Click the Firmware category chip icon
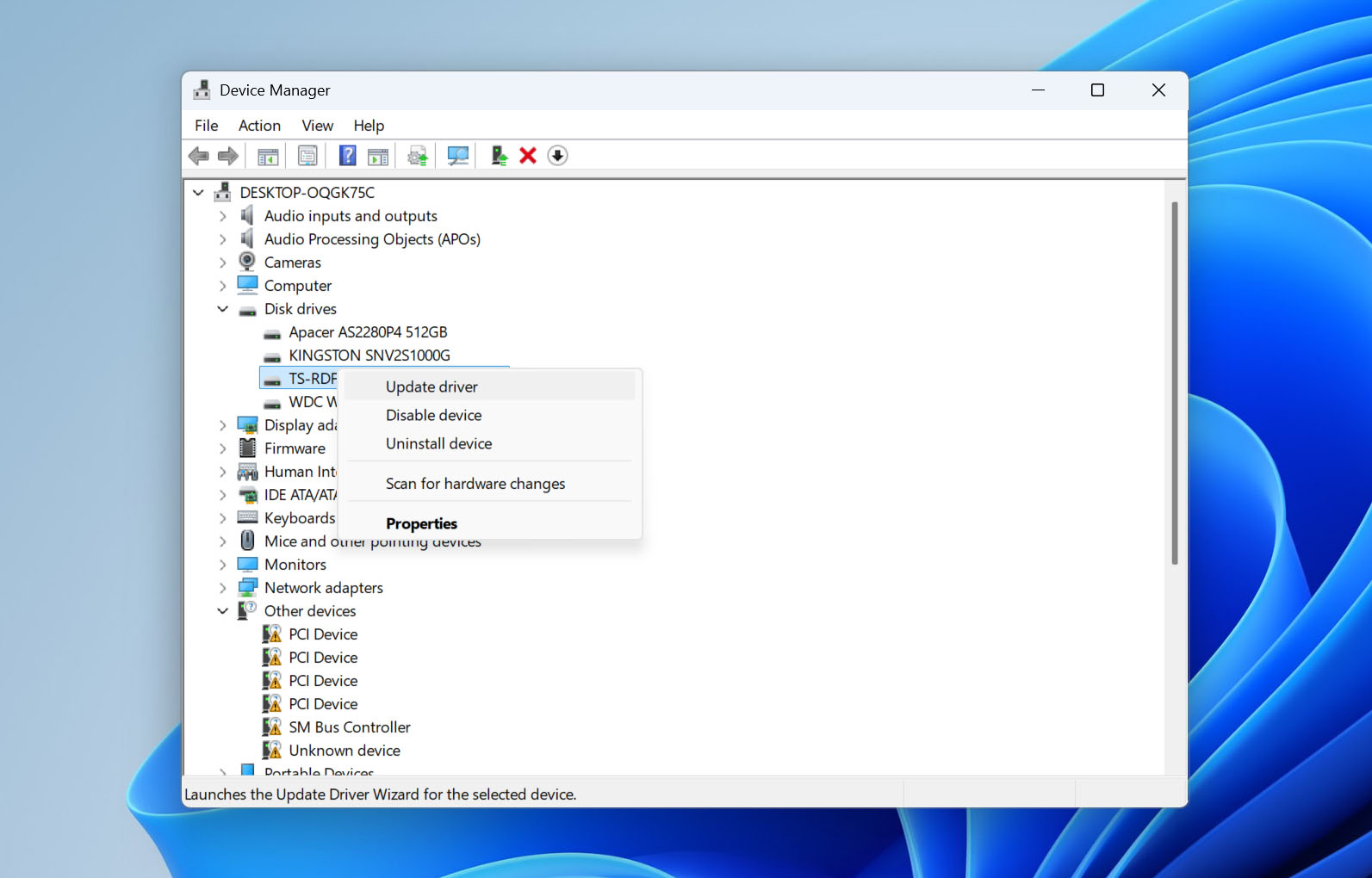The image size is (1372, 878). (247, 448)
